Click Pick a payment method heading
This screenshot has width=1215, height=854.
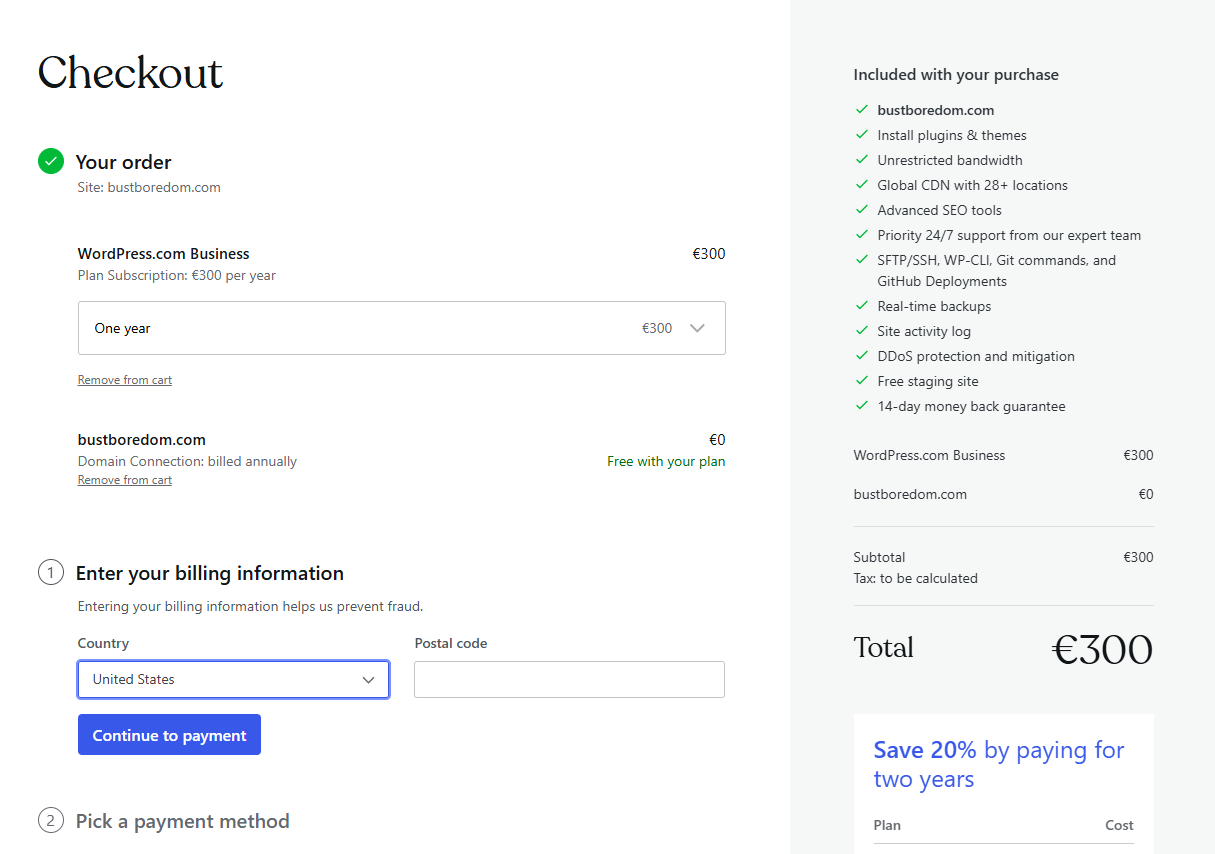click(183, 821)
